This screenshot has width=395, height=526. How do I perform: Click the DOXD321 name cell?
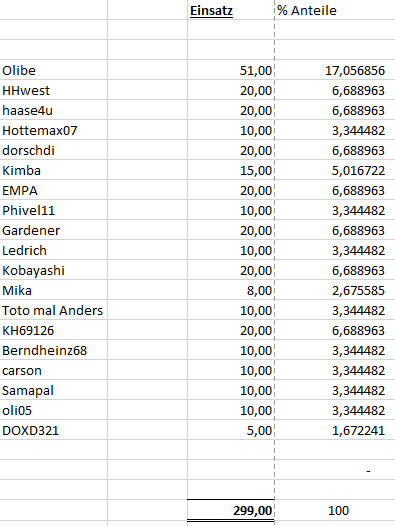[54, 430]
